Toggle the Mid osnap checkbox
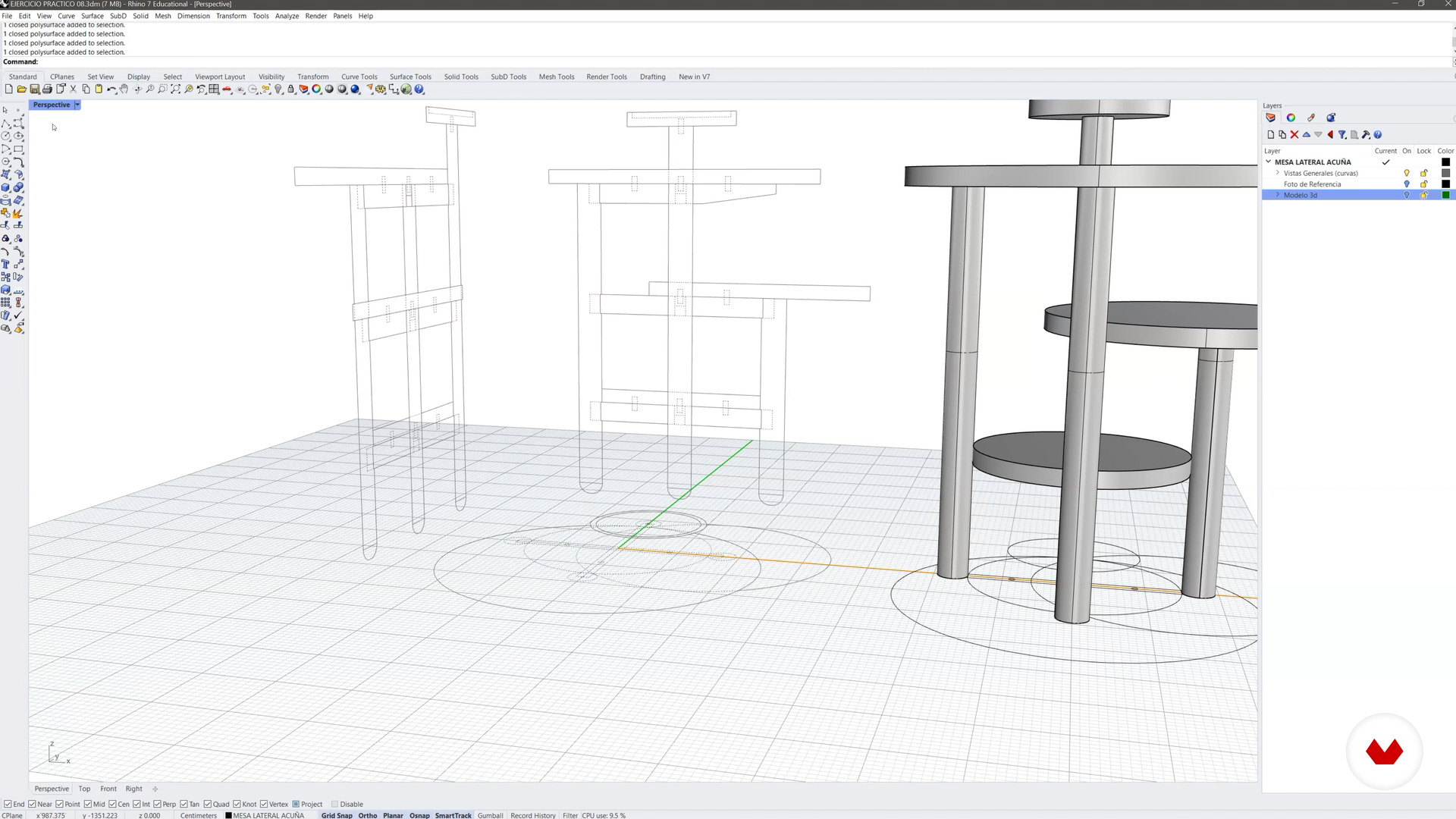The width and height of the screenshot is (1456, 819). coord(87,804)
